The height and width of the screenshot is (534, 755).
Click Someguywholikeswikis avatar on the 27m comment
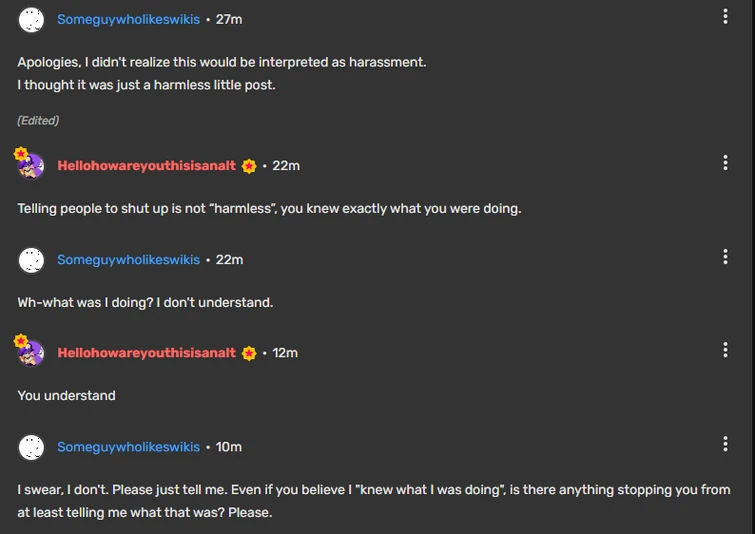tap(32, 19)
